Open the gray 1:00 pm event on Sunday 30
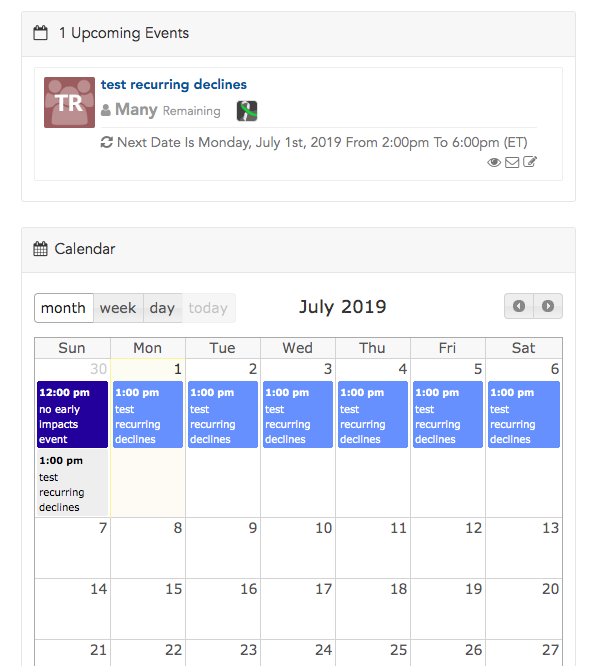 point(72,483)
